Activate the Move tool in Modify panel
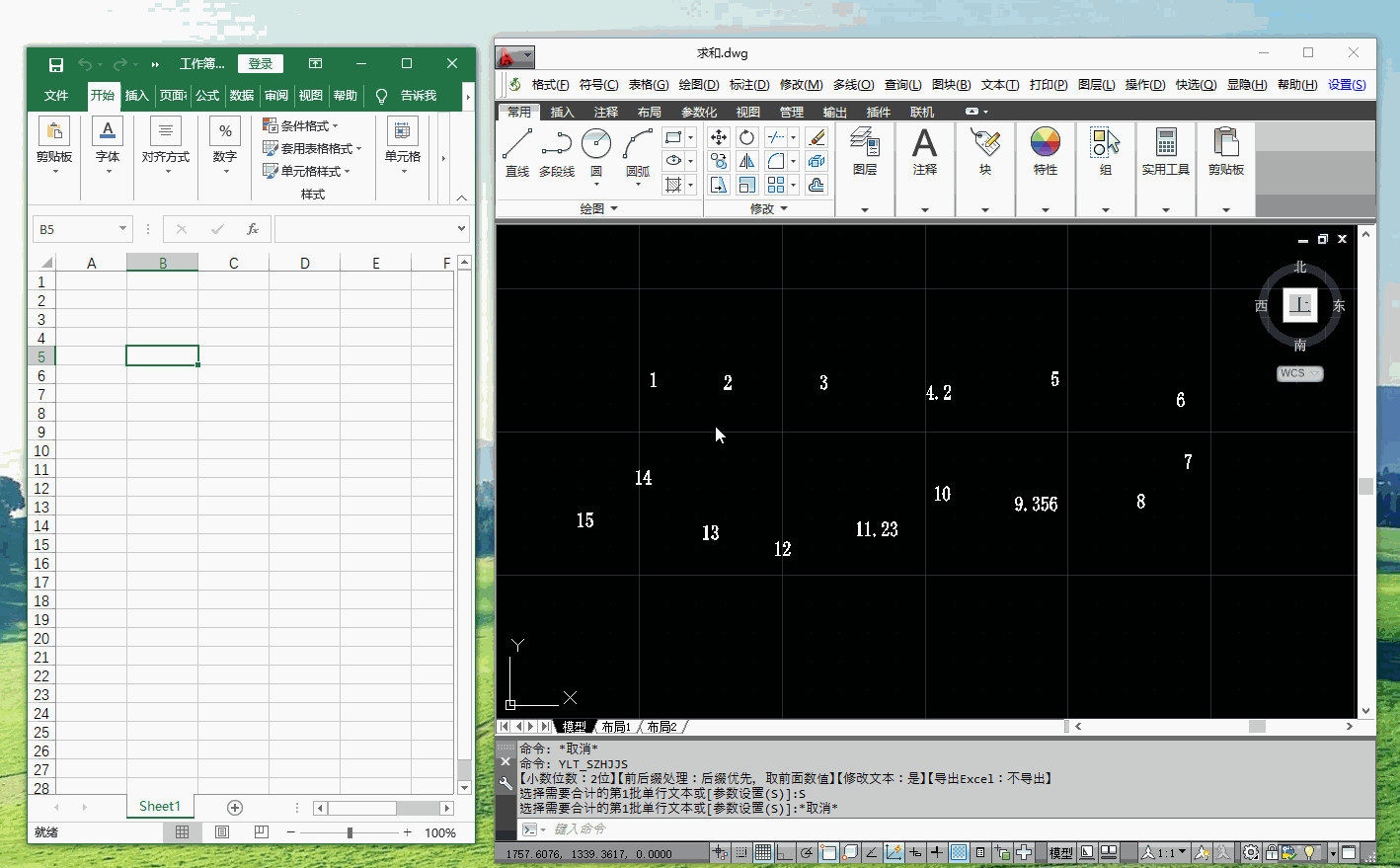Viewport: 1400px width, 868px height. coord(719,137)
